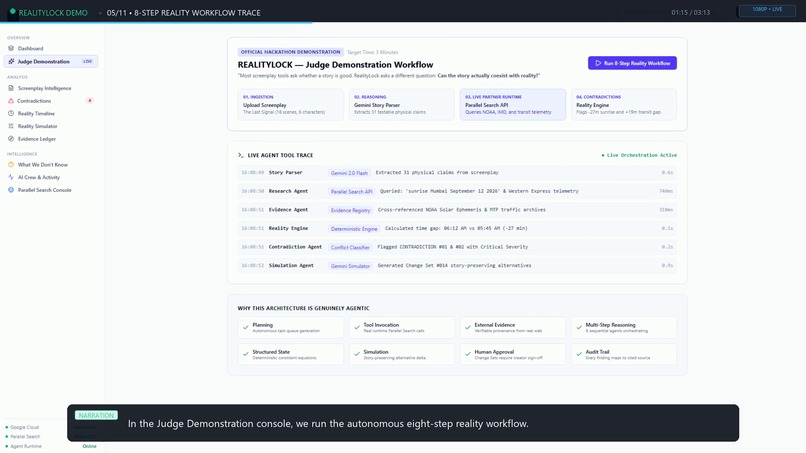Click the Evidence Registry tag
The height and width of the screenshot is (453, 806).
[351, 210]
